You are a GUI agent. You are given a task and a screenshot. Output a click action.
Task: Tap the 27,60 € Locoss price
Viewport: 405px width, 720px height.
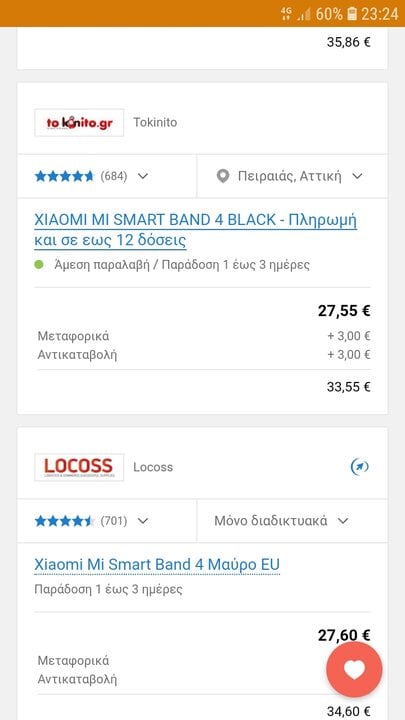[x=344, y=636]
